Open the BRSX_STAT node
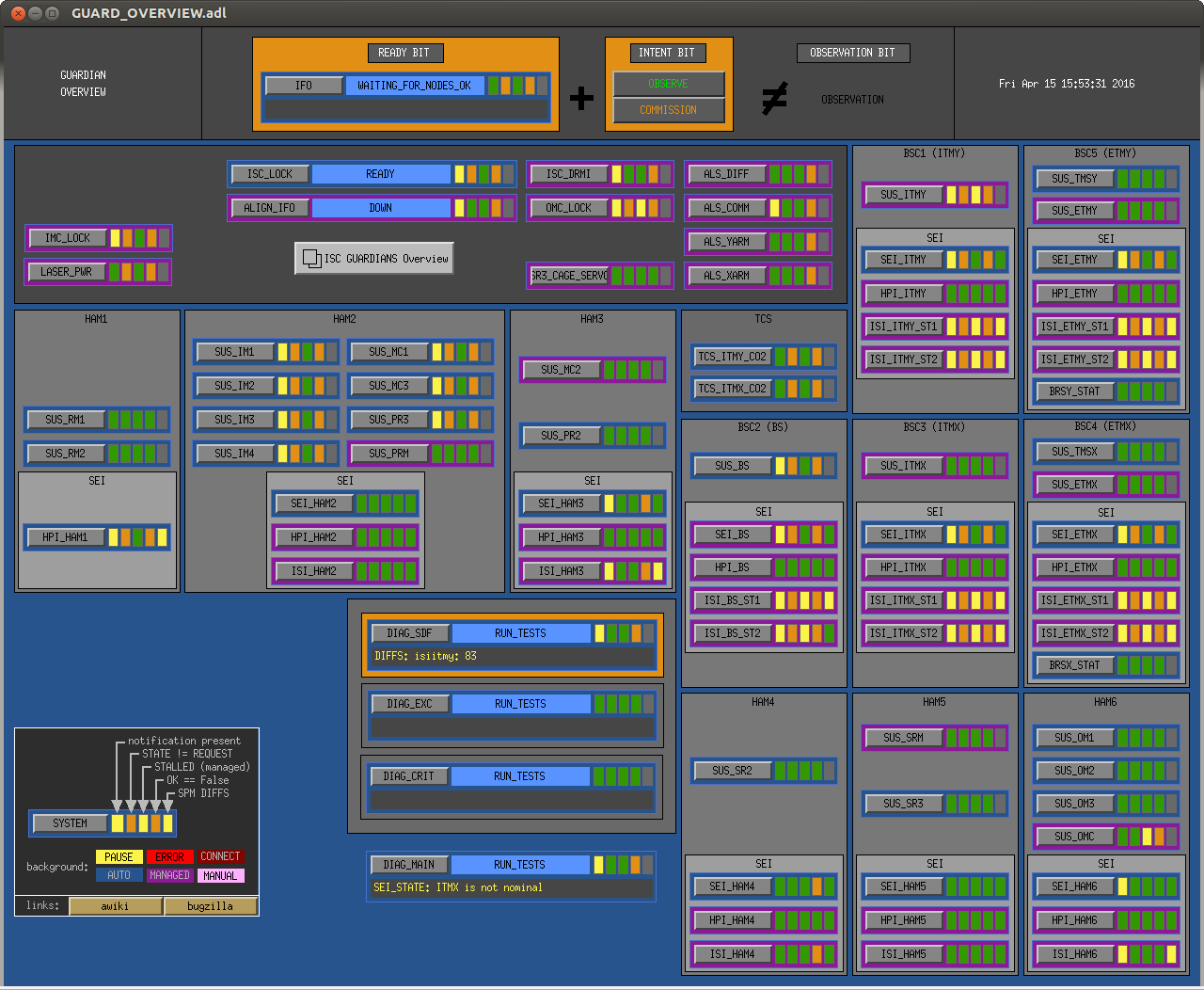Viewport: 1204px width, 990px height. [x=1075, y=665]
